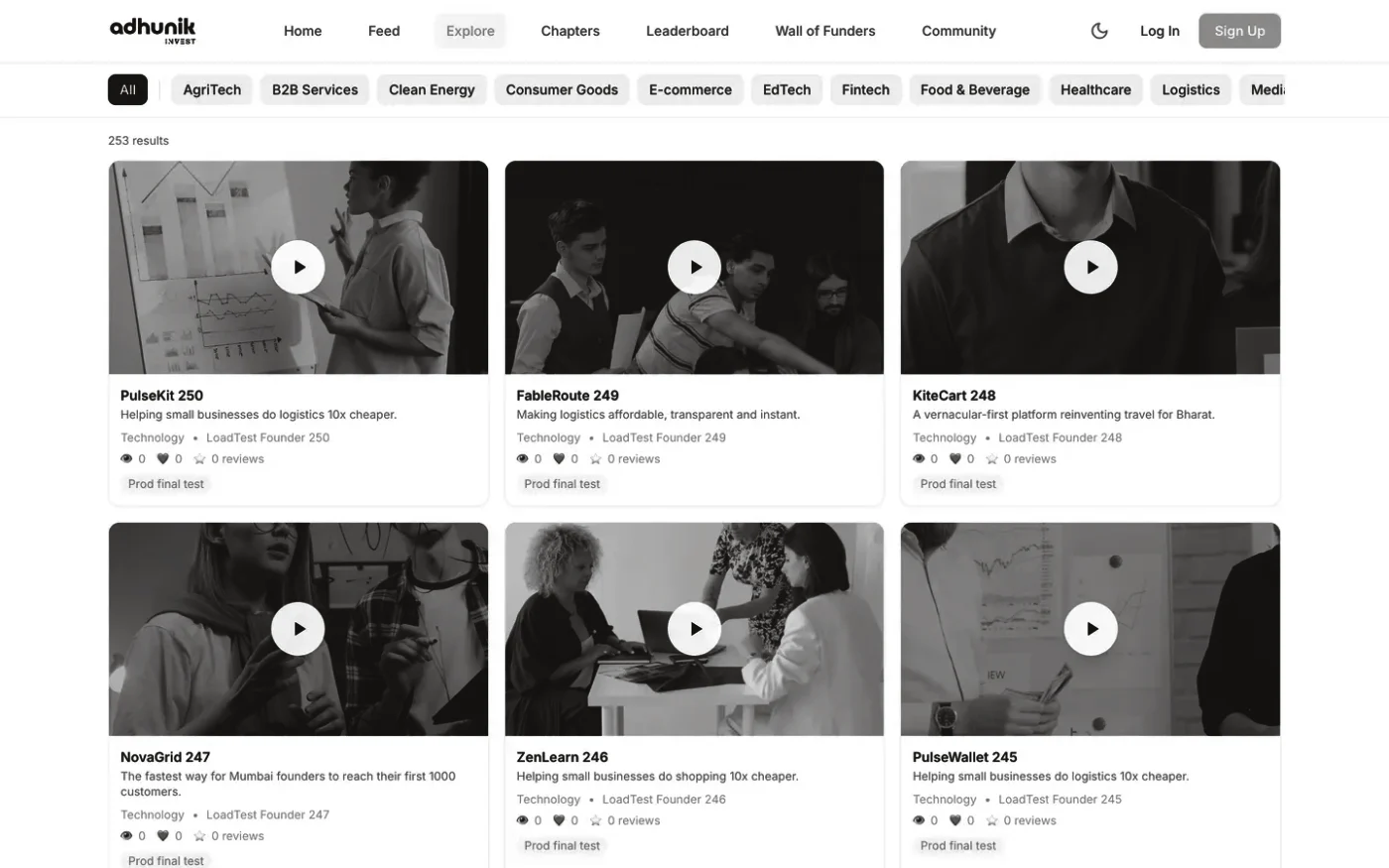Go to the Wall of Funders tab
The image size is (1389, 868).
coord(825,31)
